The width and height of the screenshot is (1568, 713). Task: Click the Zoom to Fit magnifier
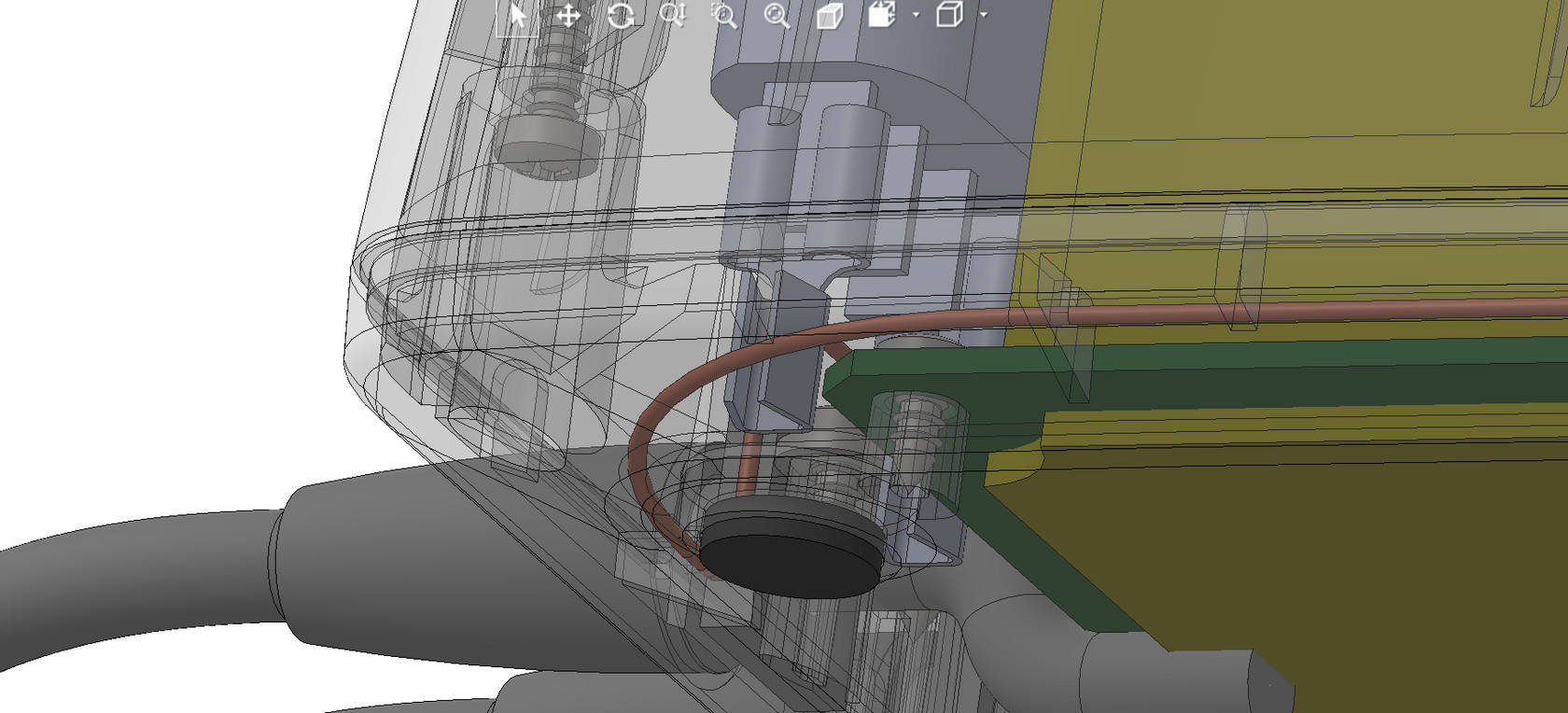(777, 16)
